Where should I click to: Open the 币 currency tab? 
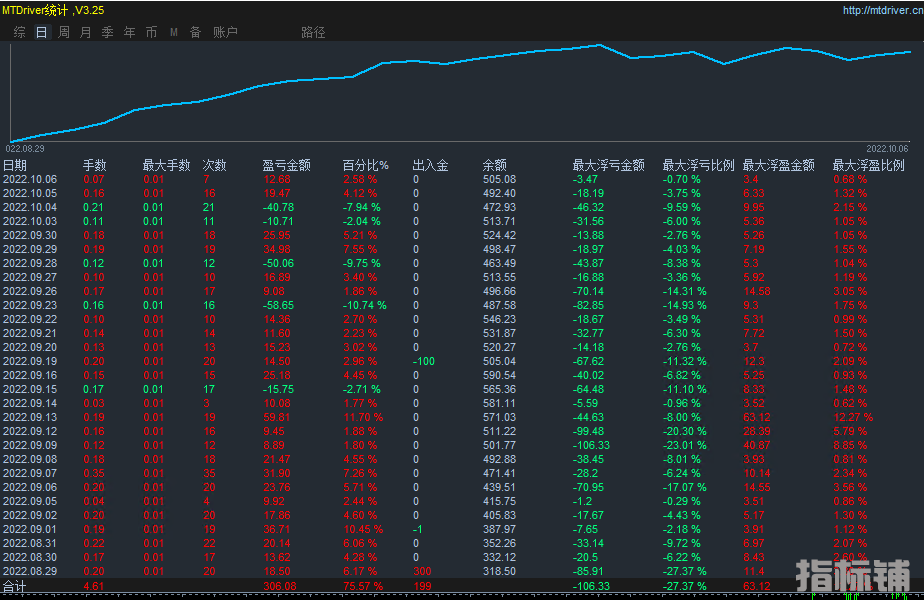click(151, 32)
